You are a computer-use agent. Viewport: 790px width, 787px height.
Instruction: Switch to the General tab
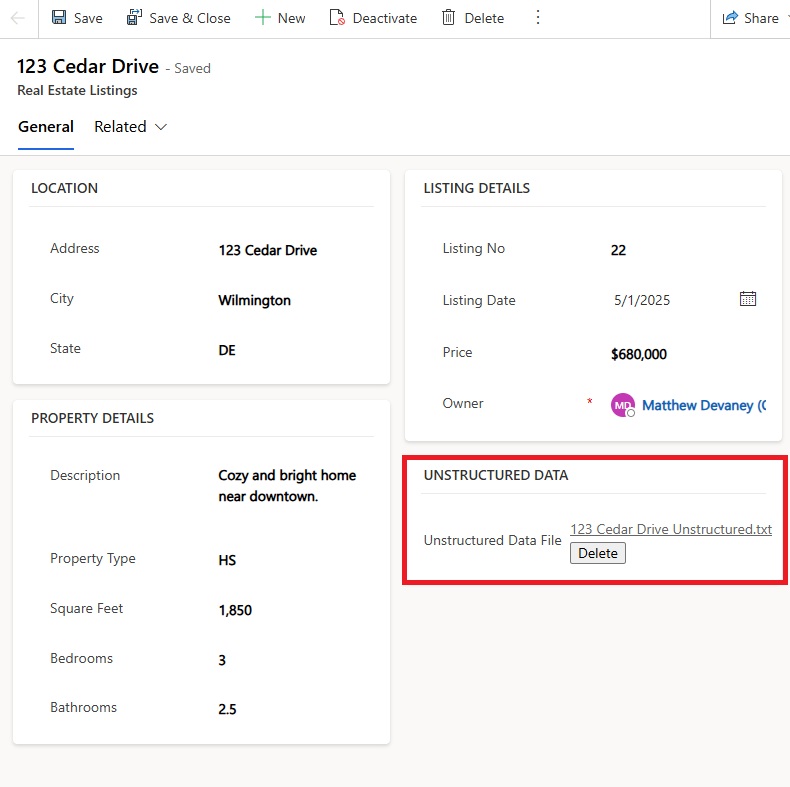pyautogui.click(x=46, y=127)
